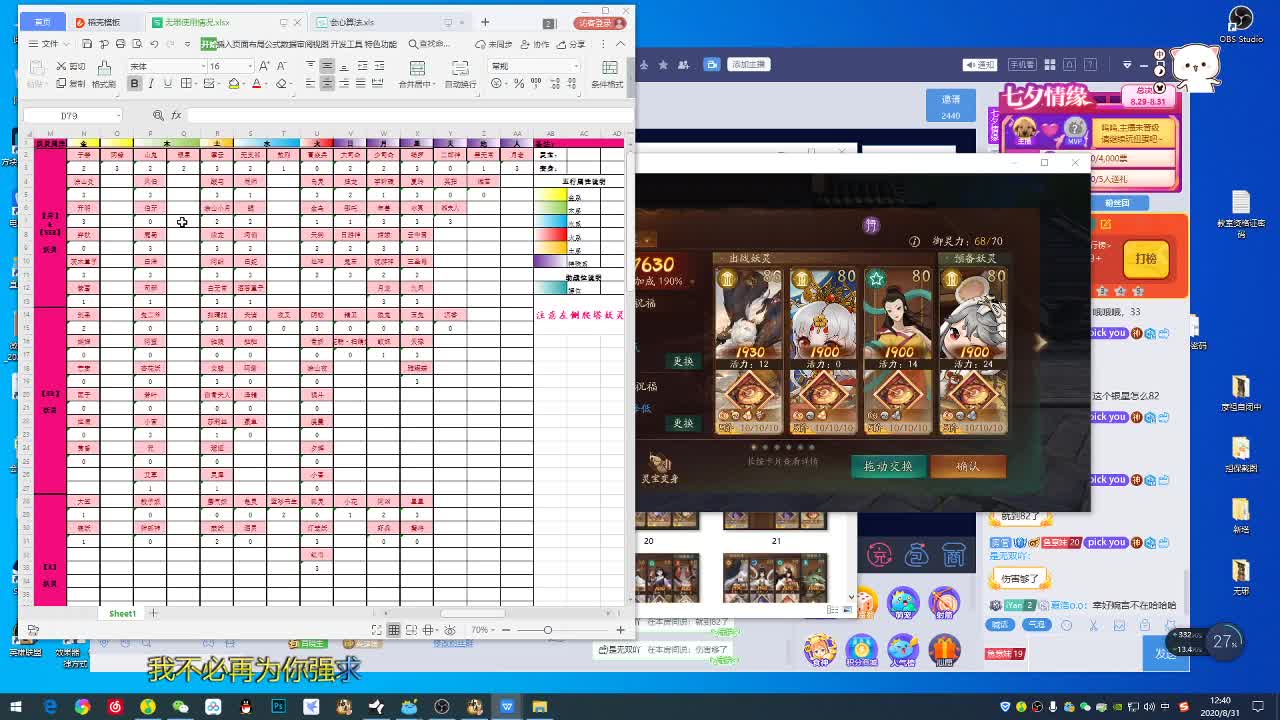This screenshot has width=1280, height=720.
Task: Click the Copy (复制) button
Action: [71, 83]
